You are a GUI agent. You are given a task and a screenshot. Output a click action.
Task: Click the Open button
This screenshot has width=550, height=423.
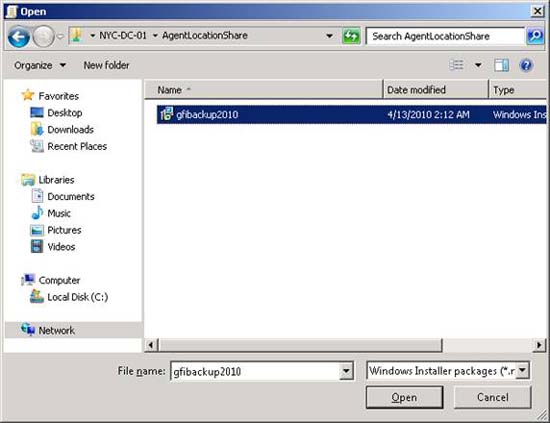[x=404, y=397]
